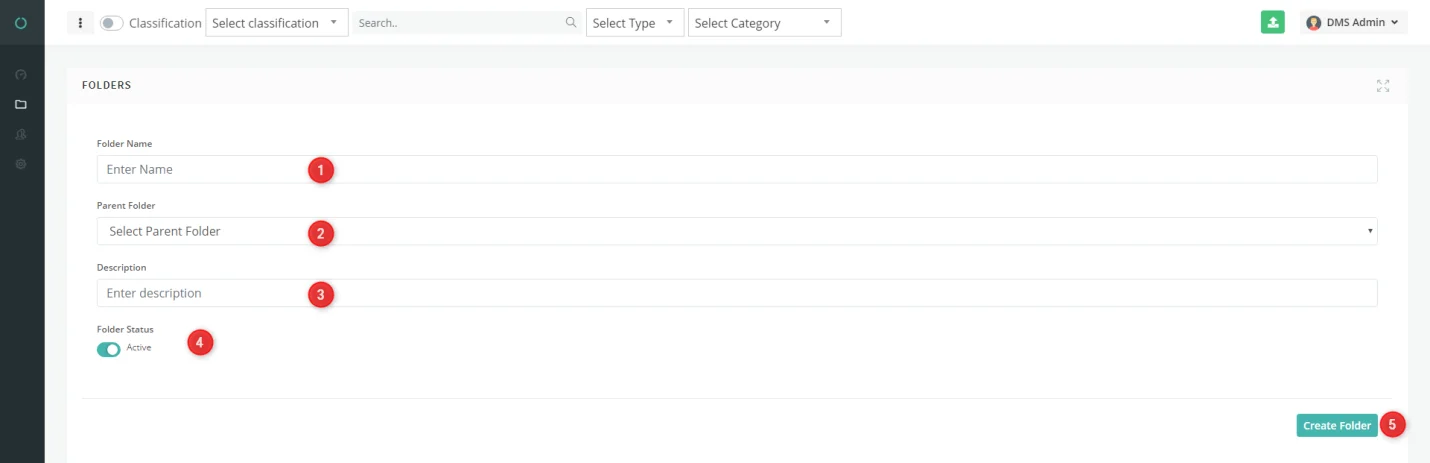Open the three-dot options menu
Screen dimensions: 1430x463
coord(80,22)
